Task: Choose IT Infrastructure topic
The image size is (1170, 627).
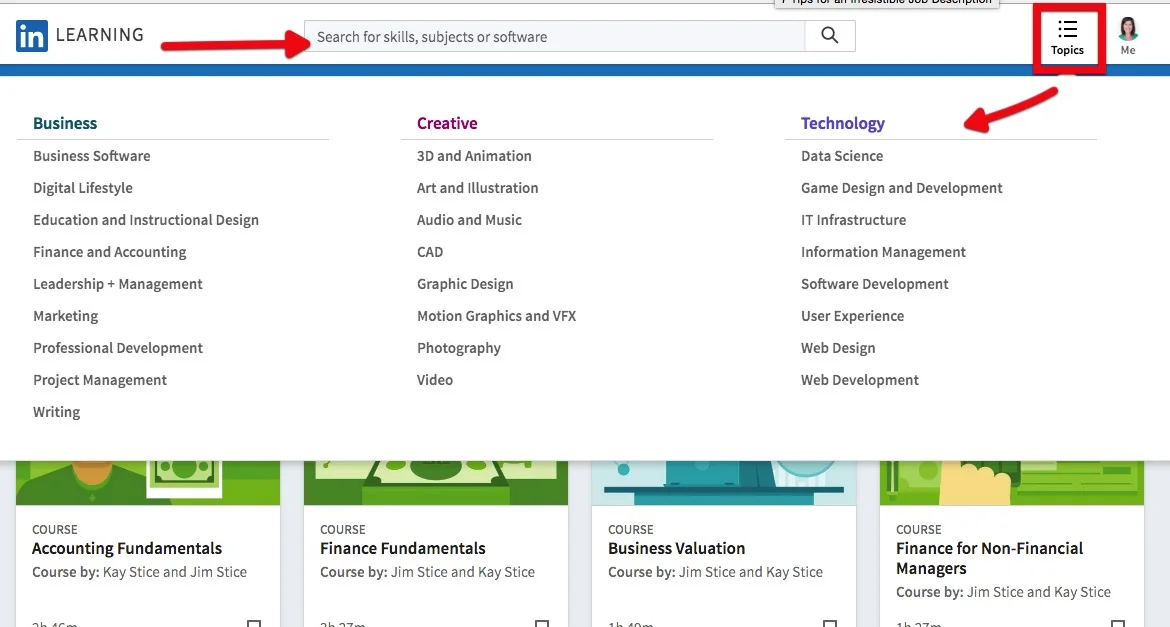Action: (x=854, y=220)
